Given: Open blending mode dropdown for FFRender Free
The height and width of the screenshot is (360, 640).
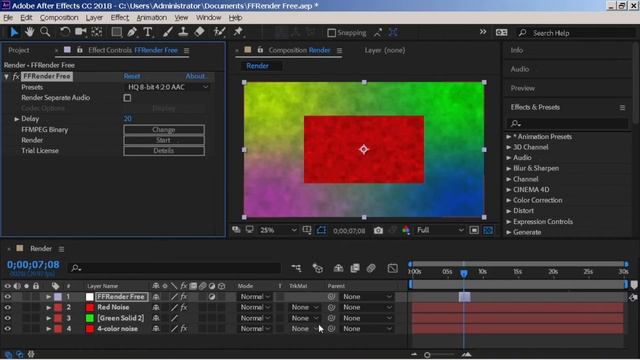Looking at the screenshot, I should [255, 297].
